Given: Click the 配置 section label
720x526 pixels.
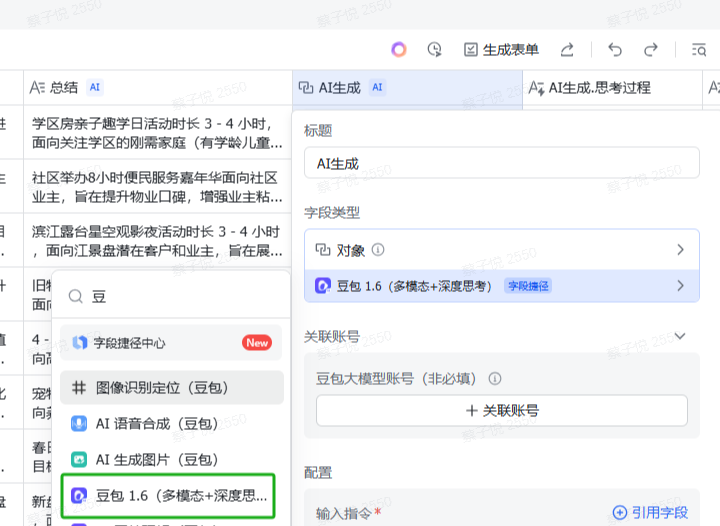Looking at the screenshot, I should click(x=318, y=472).
